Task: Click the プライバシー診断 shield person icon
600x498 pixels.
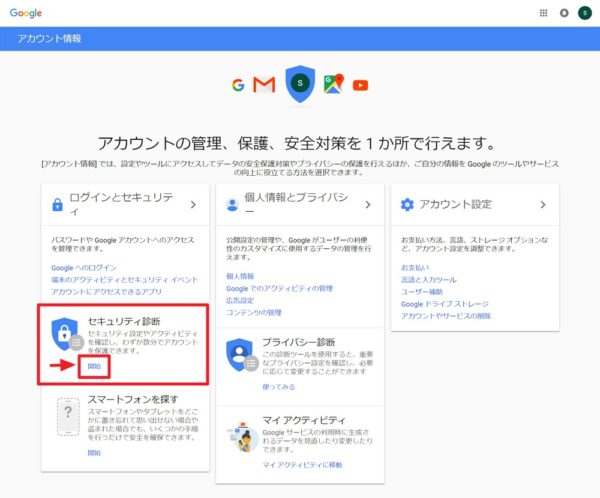Action: [242, 354]
